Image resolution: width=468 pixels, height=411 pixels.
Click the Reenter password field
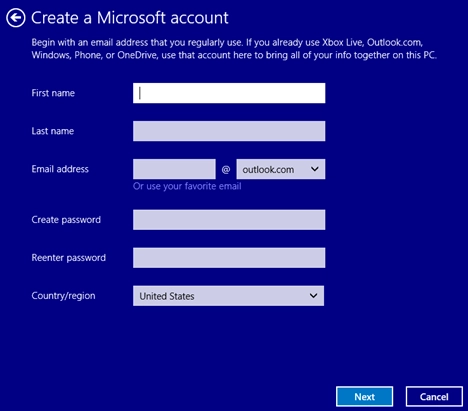[x=229, y=258]
